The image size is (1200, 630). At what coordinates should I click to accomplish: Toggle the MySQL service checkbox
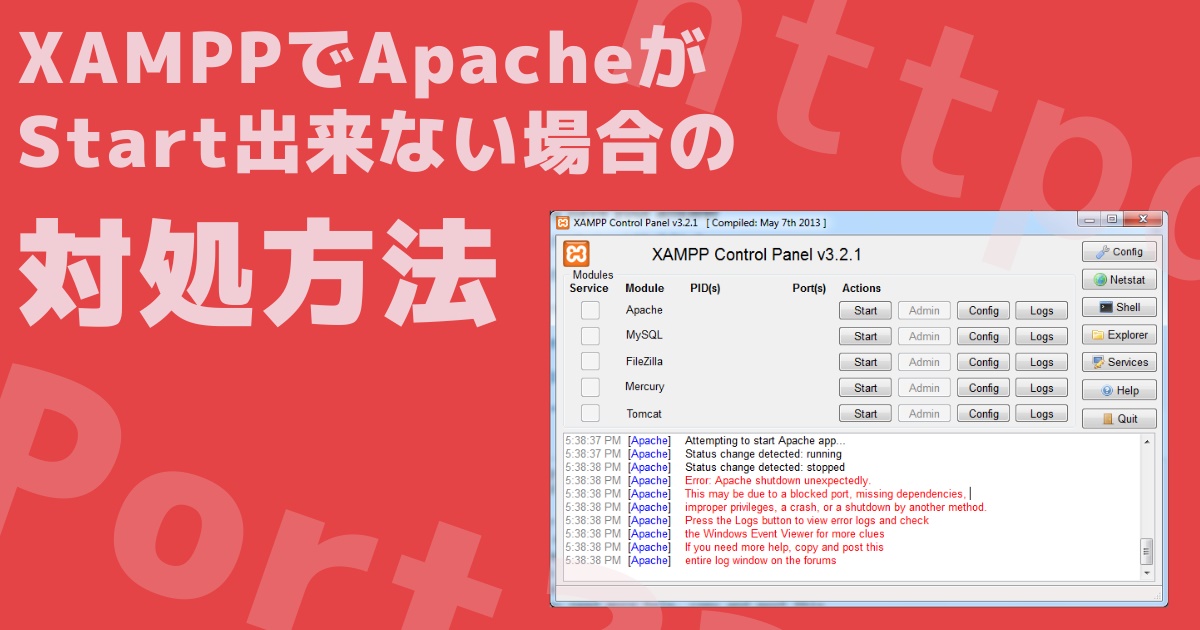coord(590,336)
